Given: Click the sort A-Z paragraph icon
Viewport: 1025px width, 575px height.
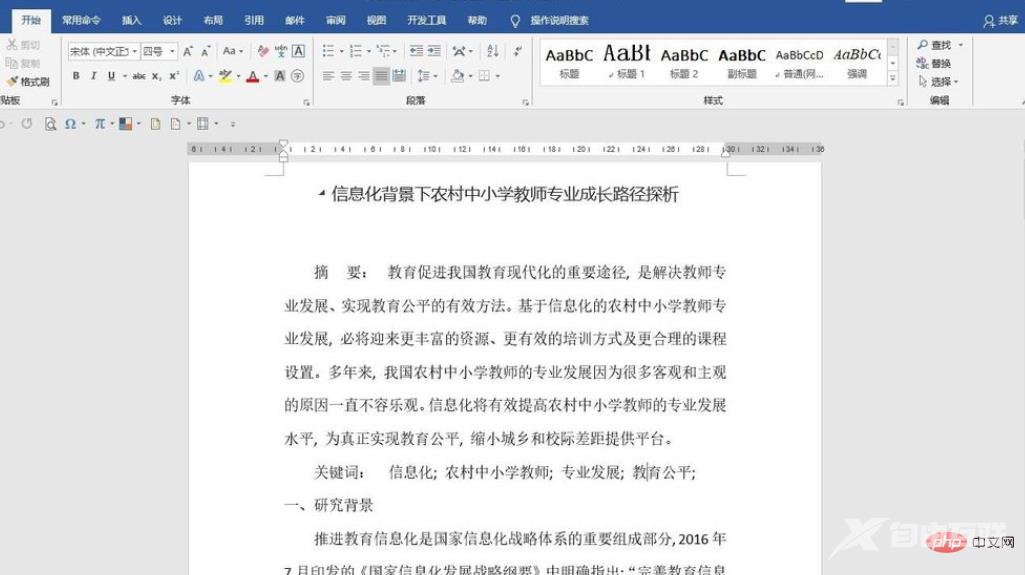Looking at the screenshot, I should pos(492,51).
